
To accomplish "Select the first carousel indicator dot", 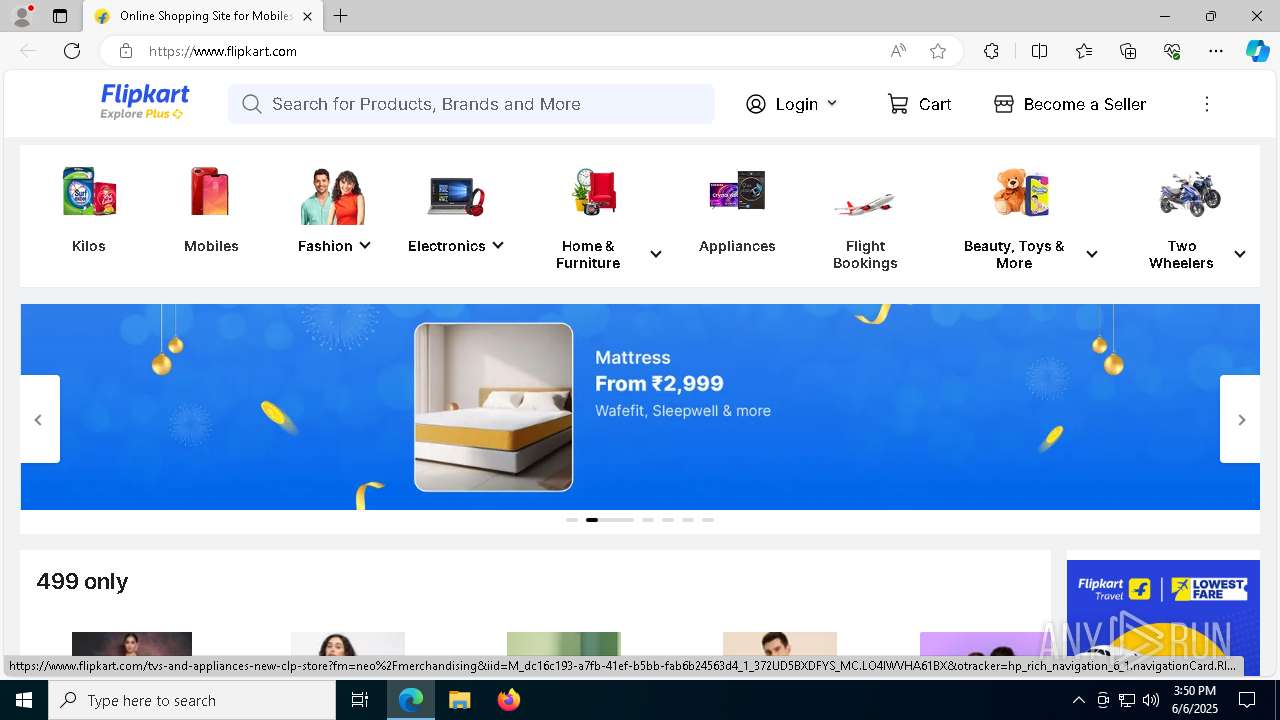I will (572, 520).
